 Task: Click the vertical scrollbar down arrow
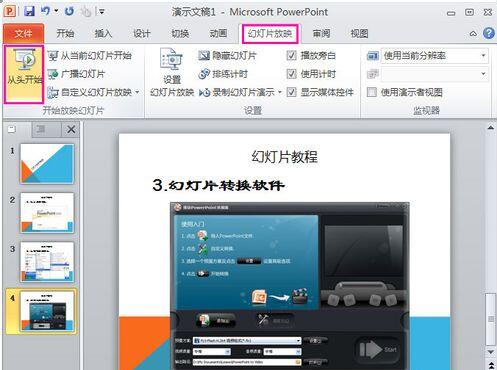(x=491, y=351)
